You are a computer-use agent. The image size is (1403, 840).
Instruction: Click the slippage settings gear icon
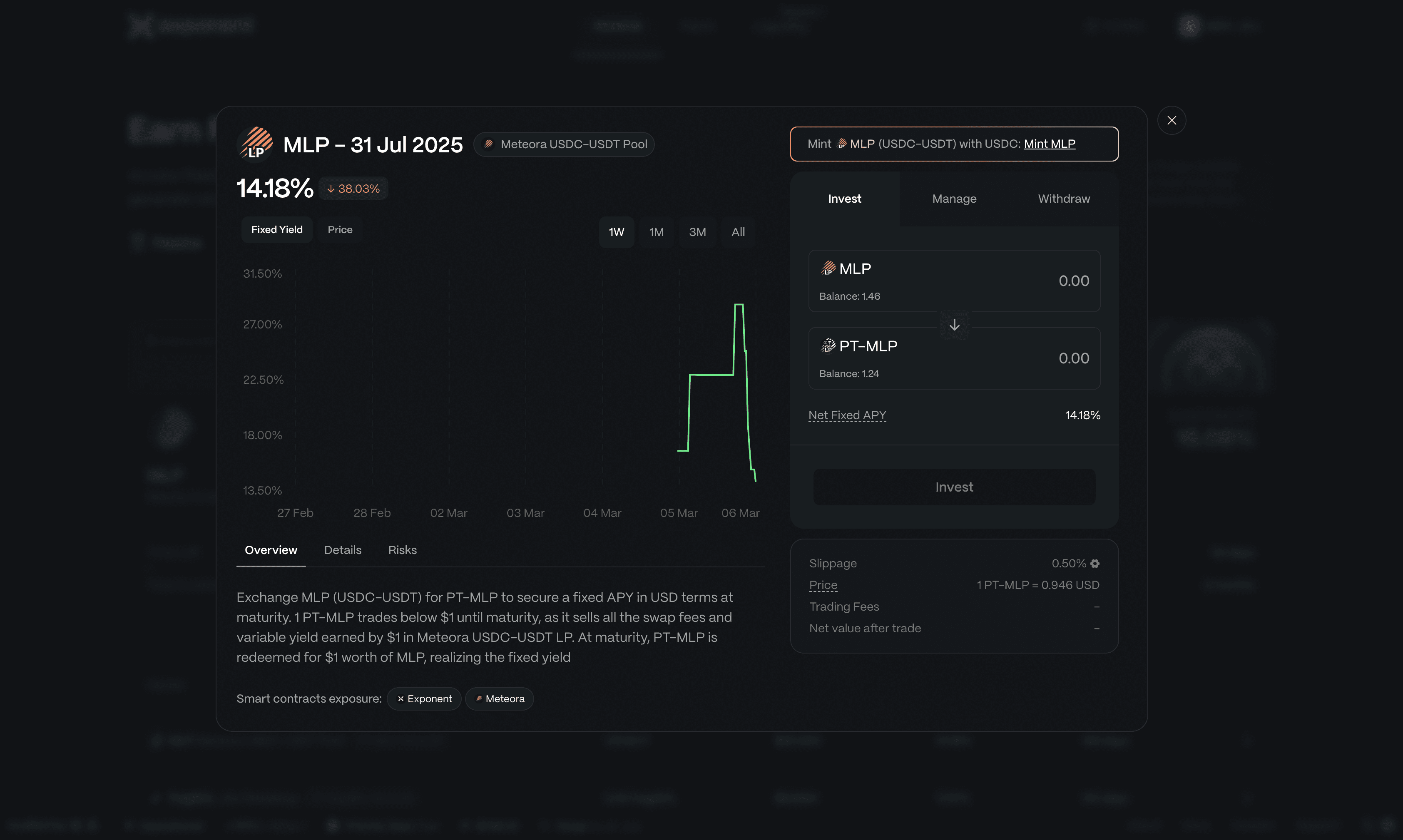click(1095, 563)
